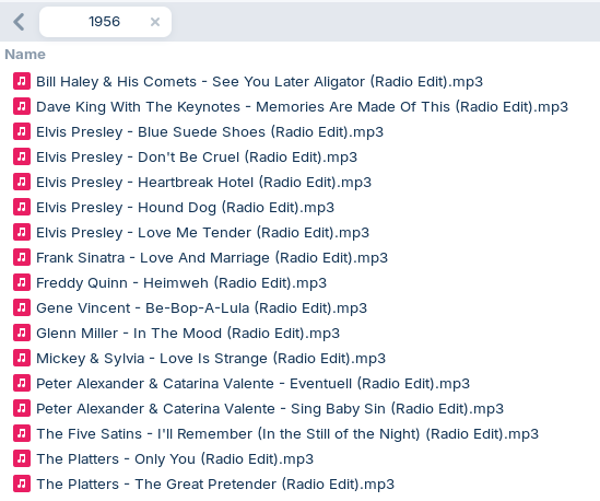Screen dimensions: 600x501
Task: Select Sing Baby Sin mp3 file
Action: [269, 408]
